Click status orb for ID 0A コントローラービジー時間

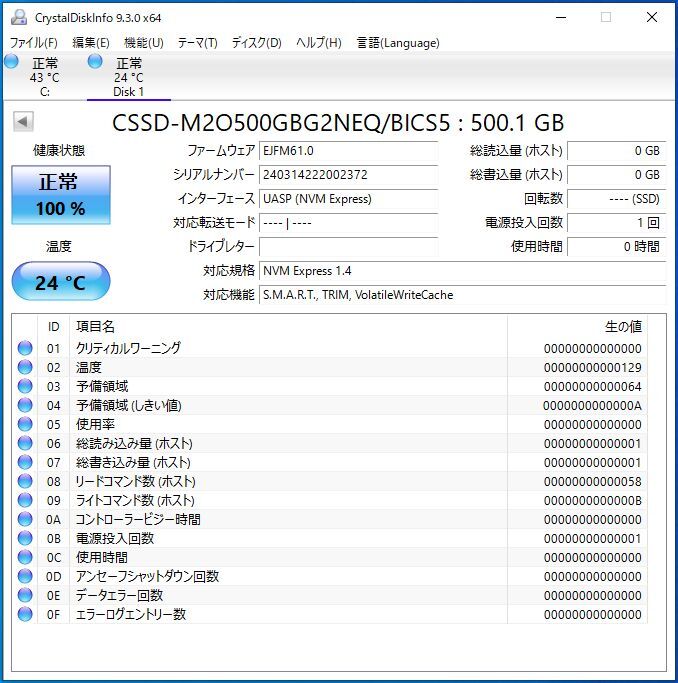click(x=25, y=519)
